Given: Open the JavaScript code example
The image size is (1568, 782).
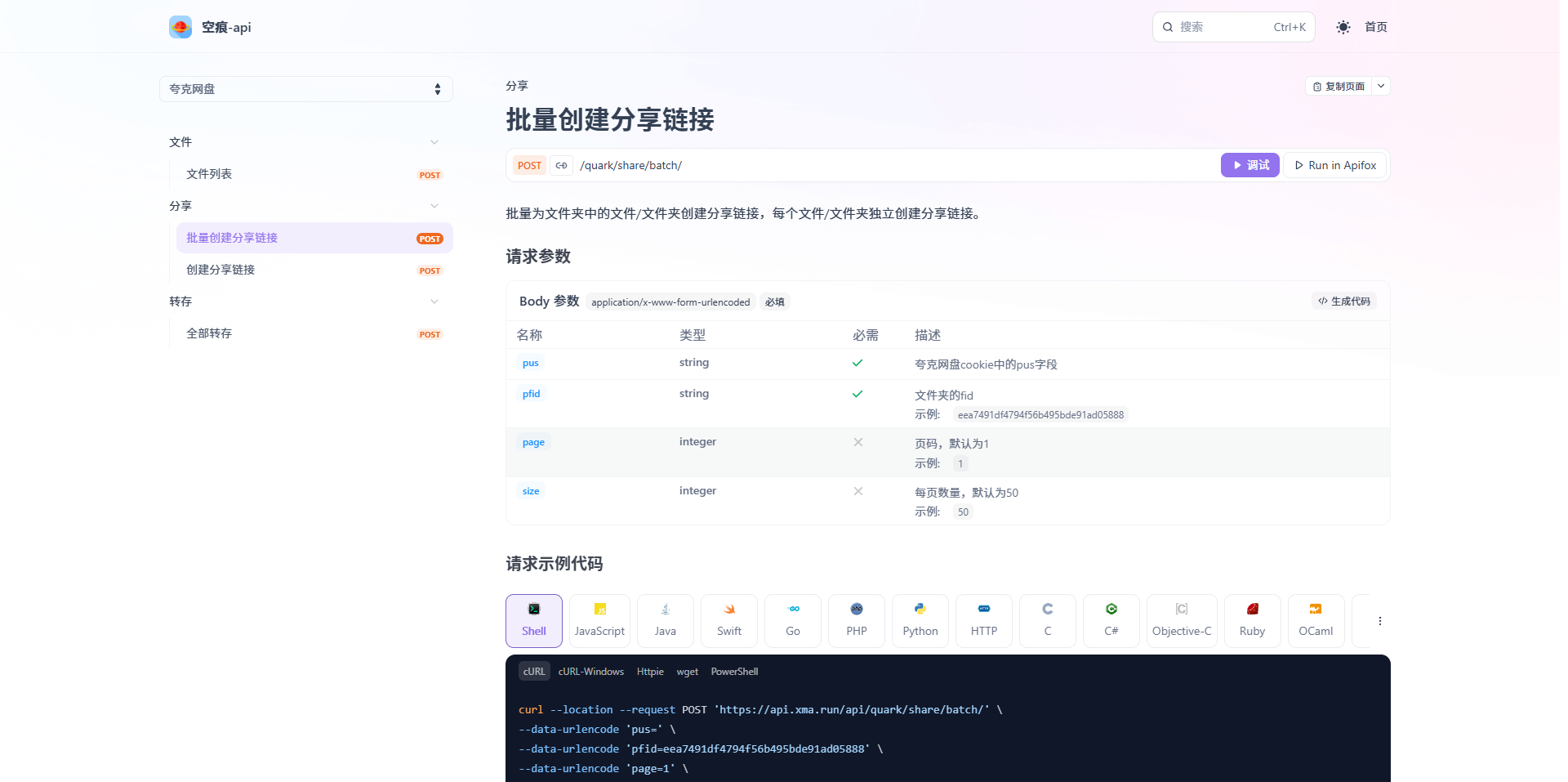Looking at the screenshot, I should coord(599,620).
